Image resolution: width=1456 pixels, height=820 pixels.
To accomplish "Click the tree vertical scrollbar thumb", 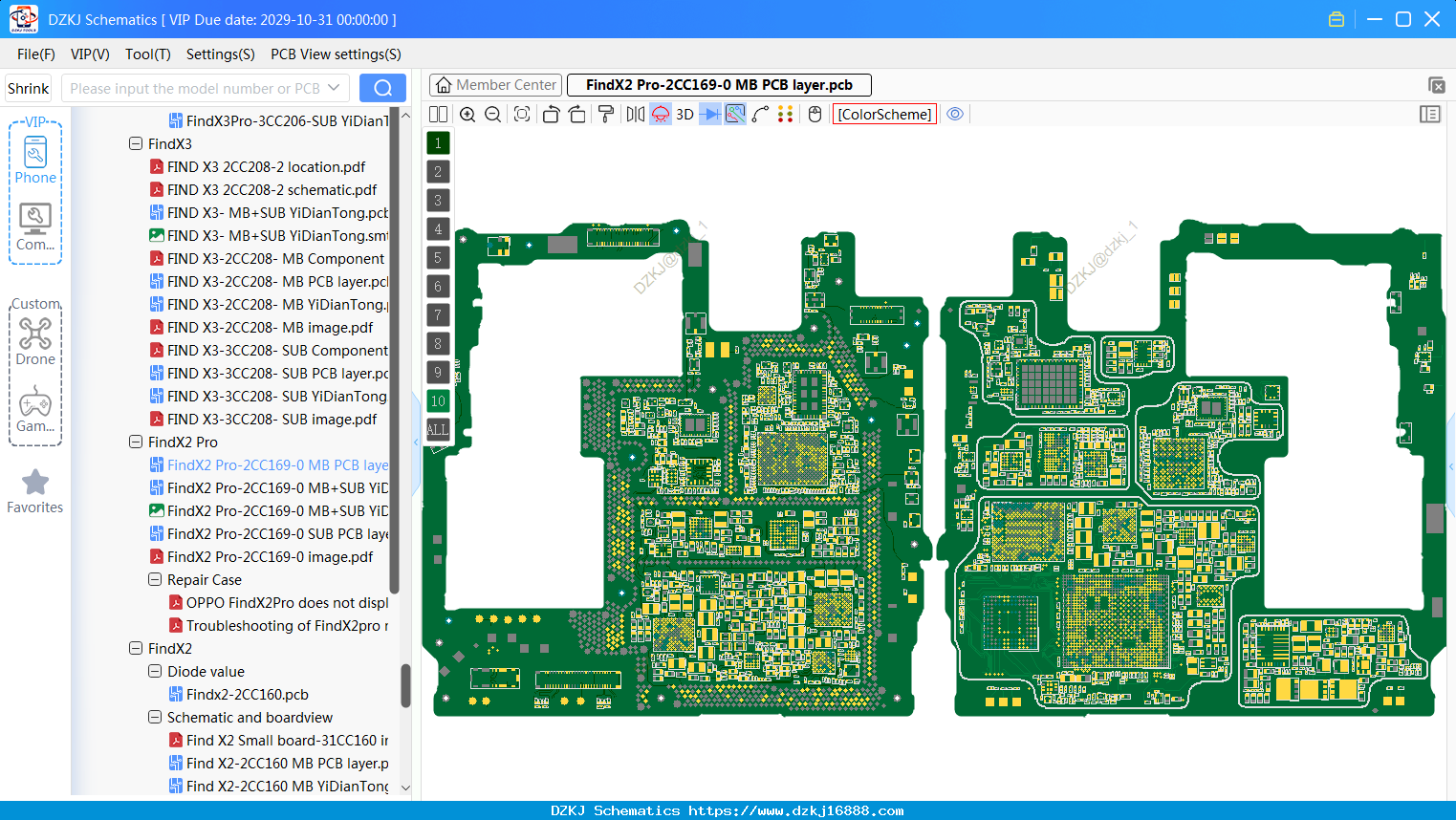I will click(405, 686).
